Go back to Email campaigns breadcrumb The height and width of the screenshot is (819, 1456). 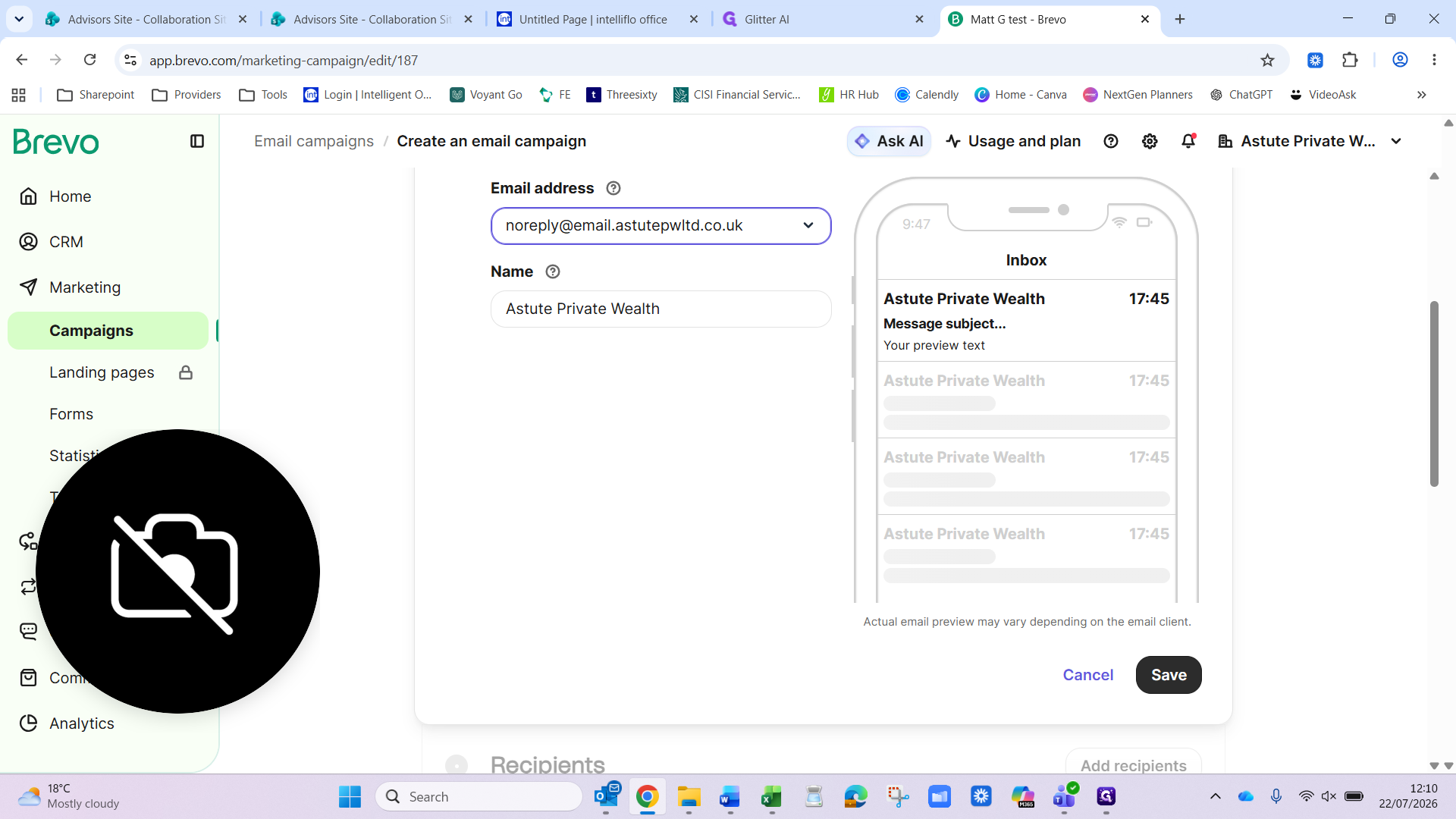click(x=314, y=141)
